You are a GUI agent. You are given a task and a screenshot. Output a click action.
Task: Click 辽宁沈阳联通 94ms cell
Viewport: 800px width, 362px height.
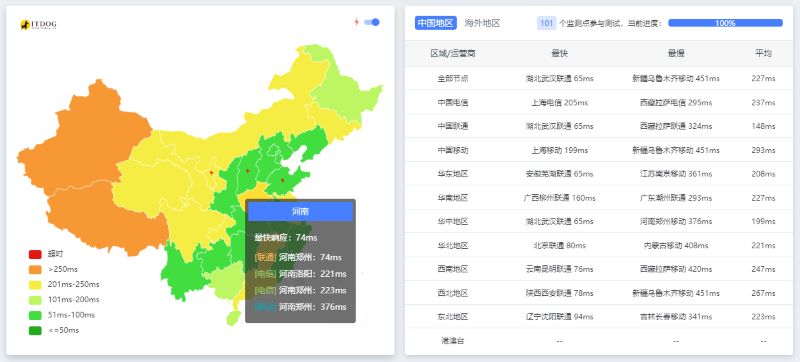[x=559, y=317]
